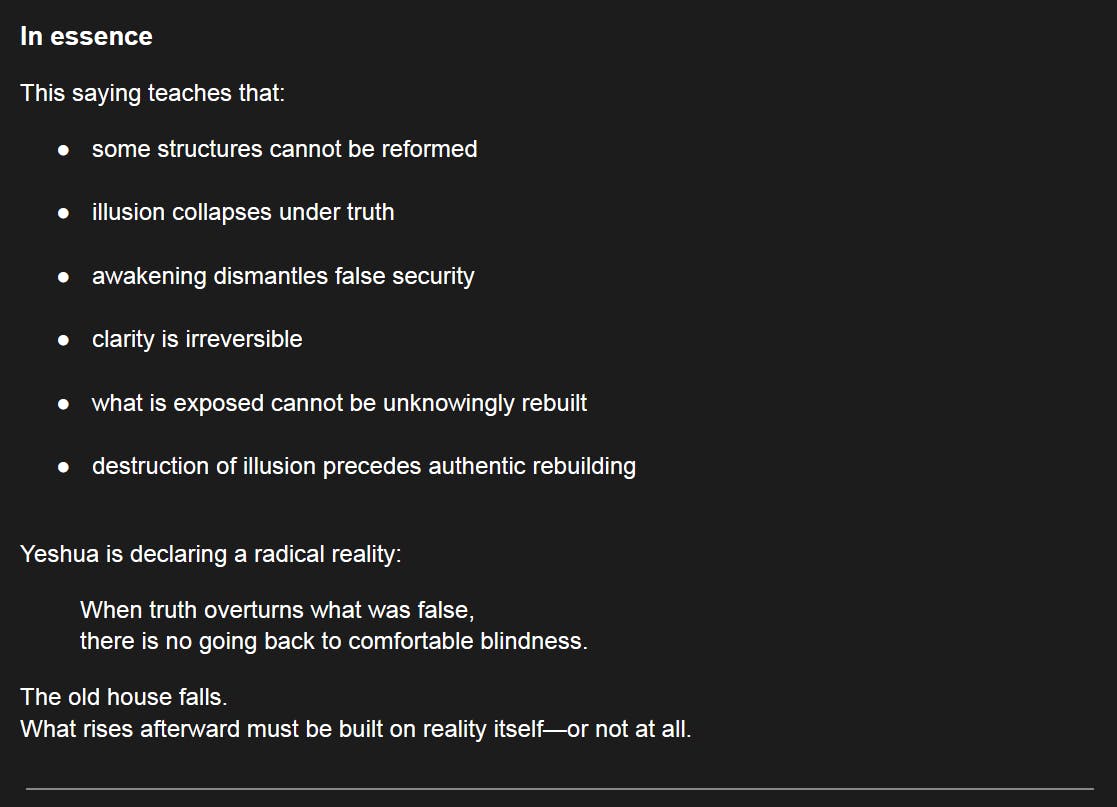Click the sentence "The old house falls."
Screen dimensions: 1117x807
123,697
